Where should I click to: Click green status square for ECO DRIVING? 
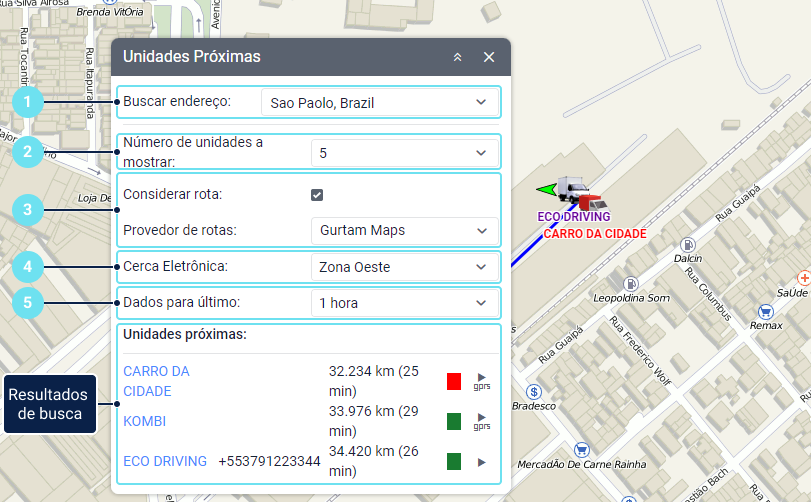[454, 461]
